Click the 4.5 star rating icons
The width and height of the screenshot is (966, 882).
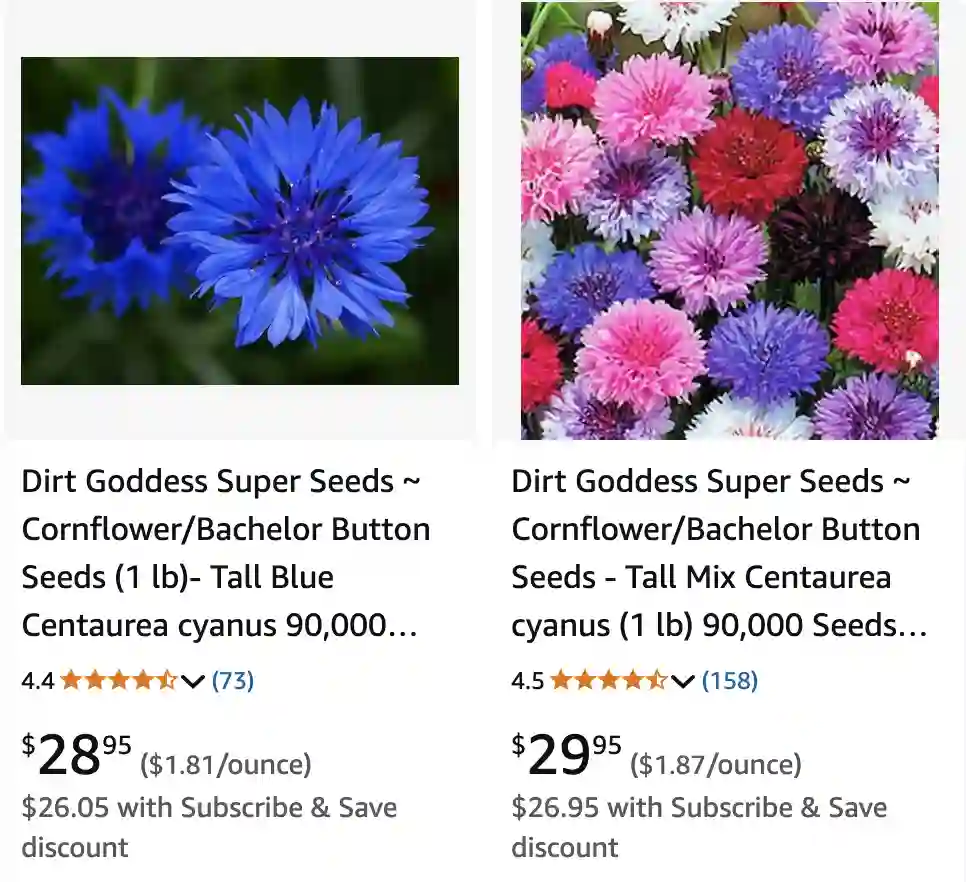pyautogui.click(x=608, y=681)
